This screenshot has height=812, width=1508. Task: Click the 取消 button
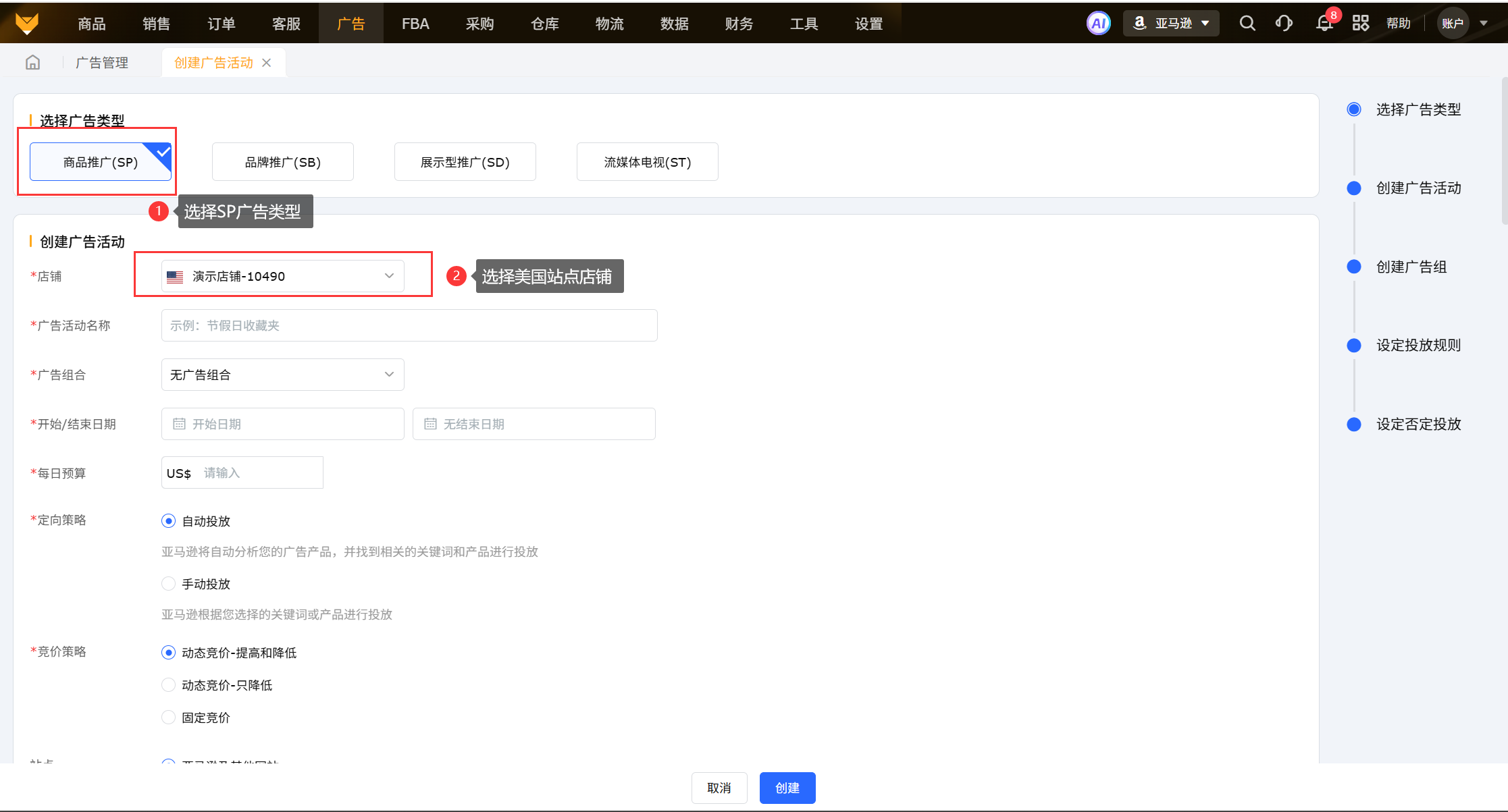(x=719, y=788)
